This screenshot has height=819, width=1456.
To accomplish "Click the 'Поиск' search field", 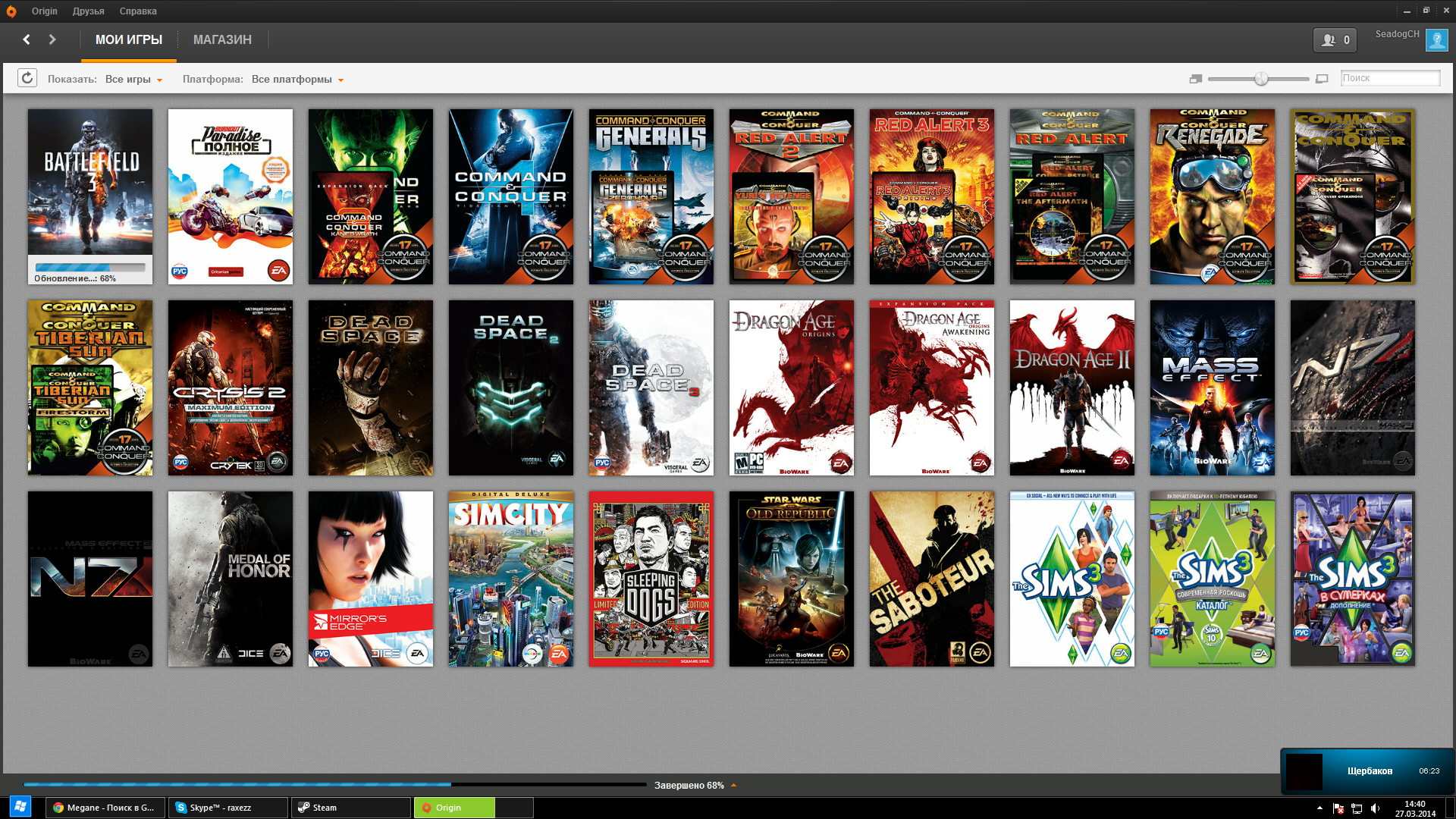I will tap(1389, 78).
